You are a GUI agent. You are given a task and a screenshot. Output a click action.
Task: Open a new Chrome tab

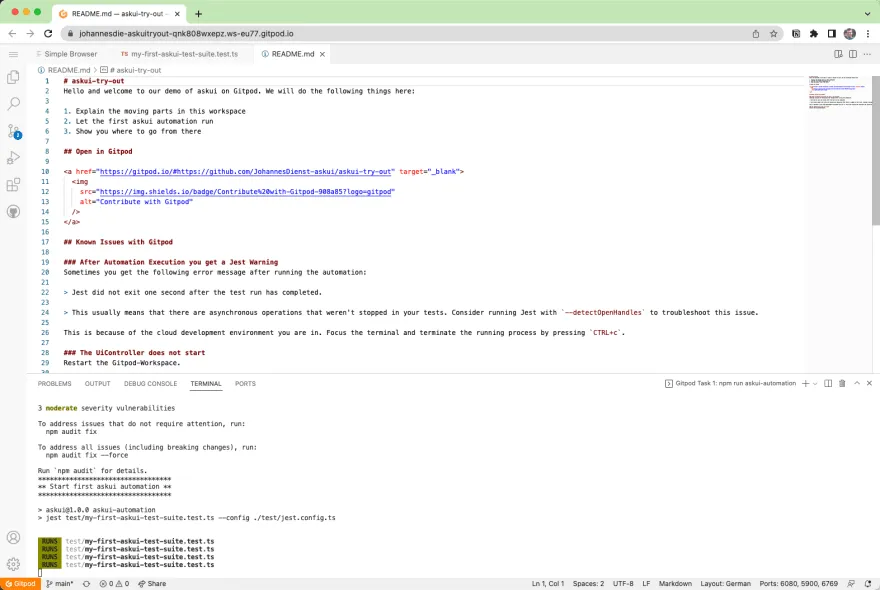[x=198, y=13]
